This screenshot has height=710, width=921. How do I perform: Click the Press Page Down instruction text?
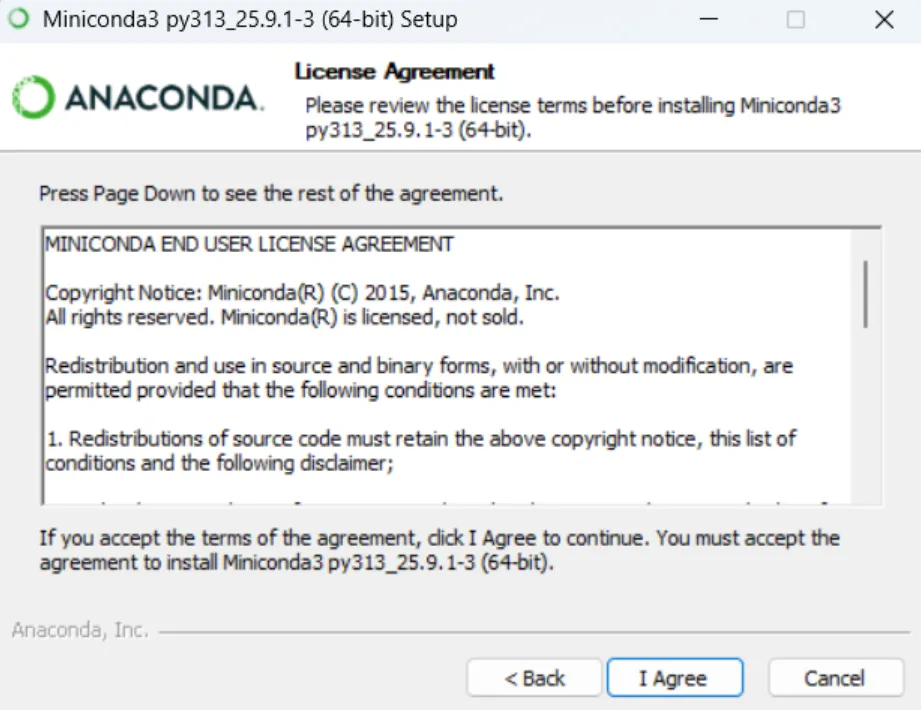pyautogui.click(x=271, y=193)
